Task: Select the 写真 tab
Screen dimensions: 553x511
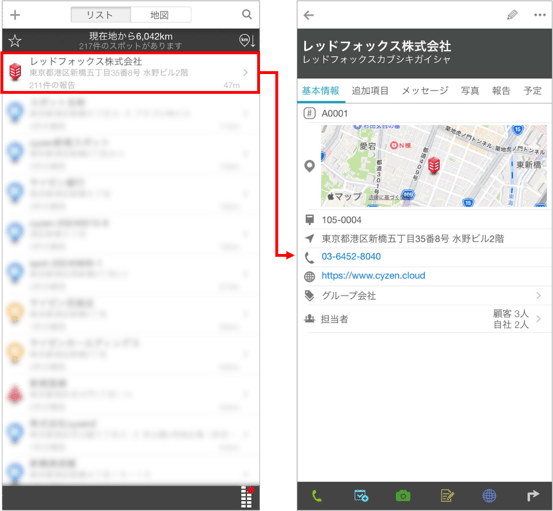Action: coord(470,91)
